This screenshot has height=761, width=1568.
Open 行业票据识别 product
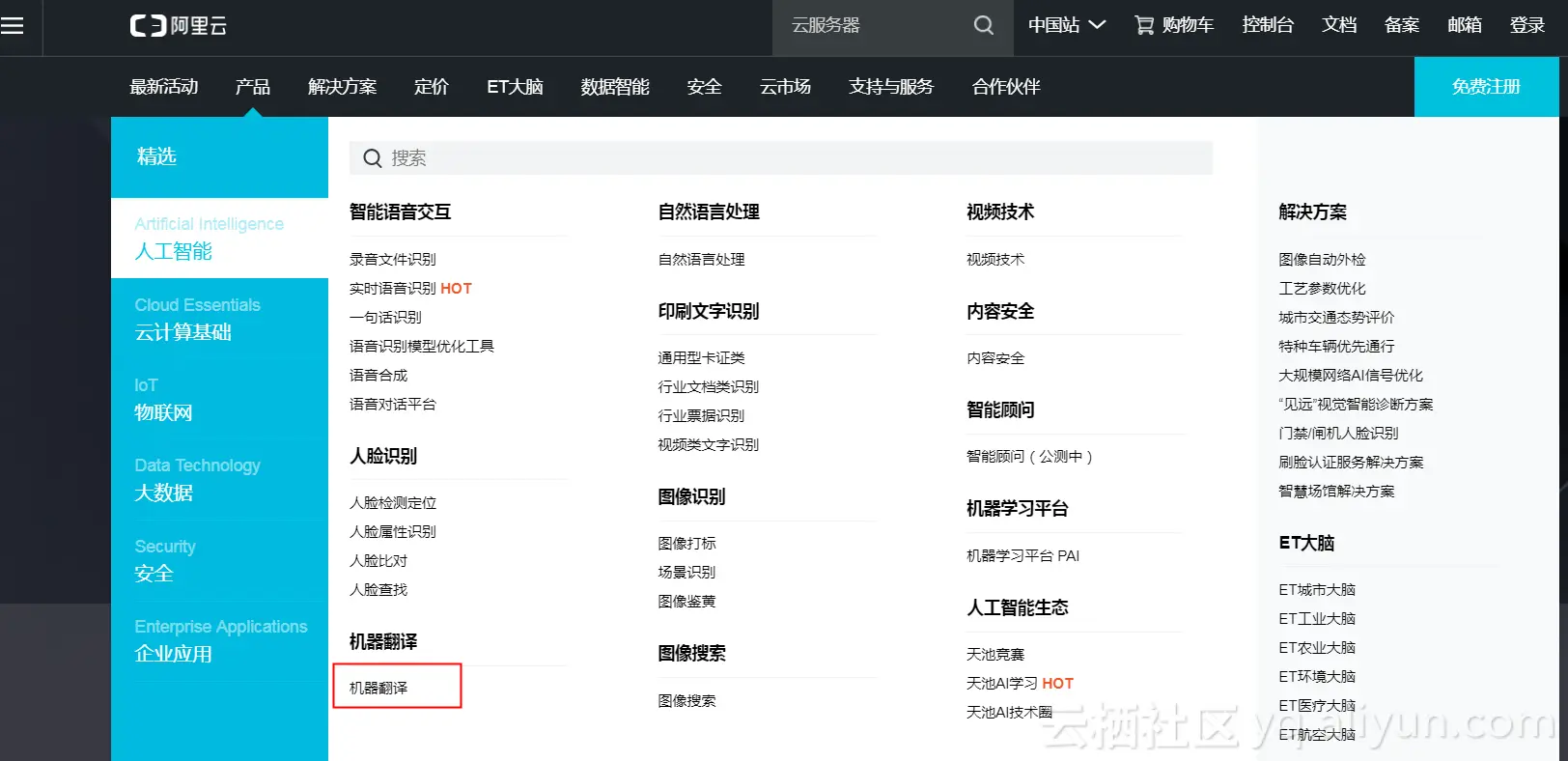[701, 416]
